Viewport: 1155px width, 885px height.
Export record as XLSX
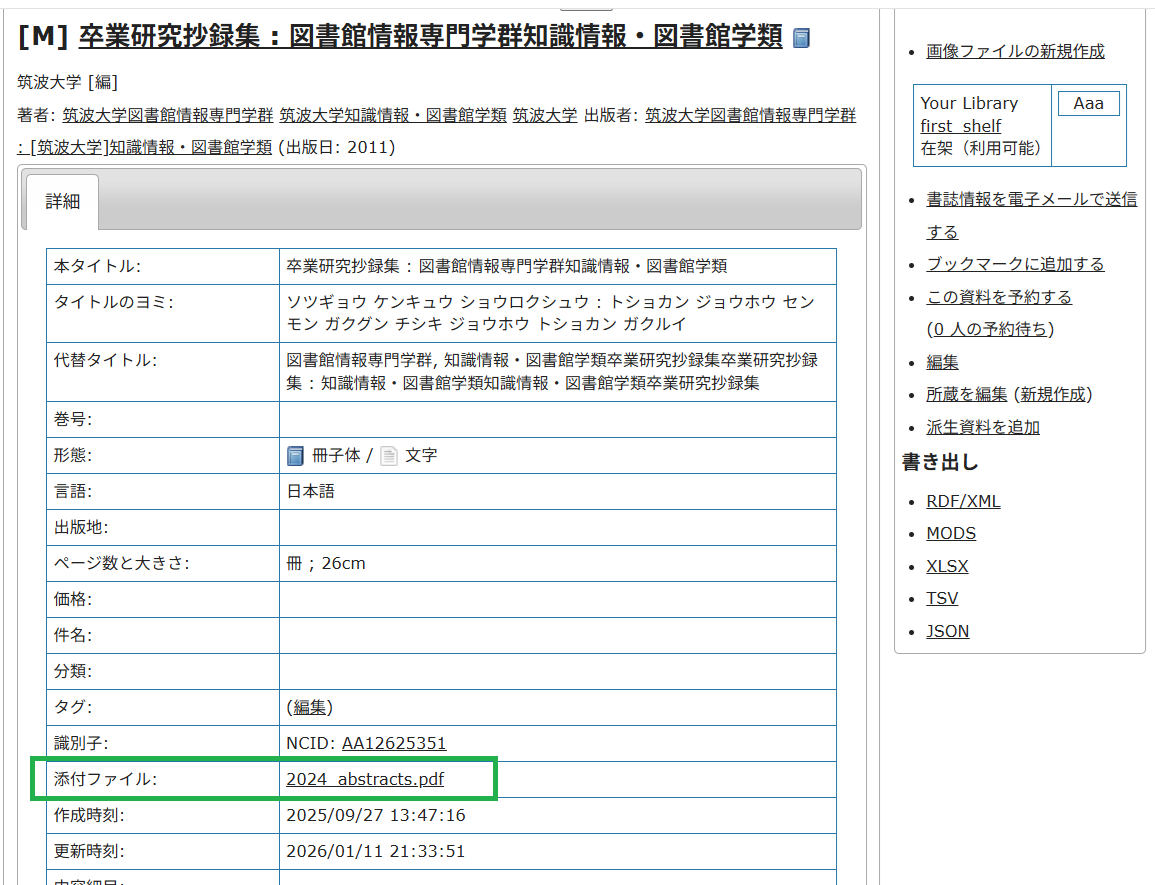coord(947,566)
